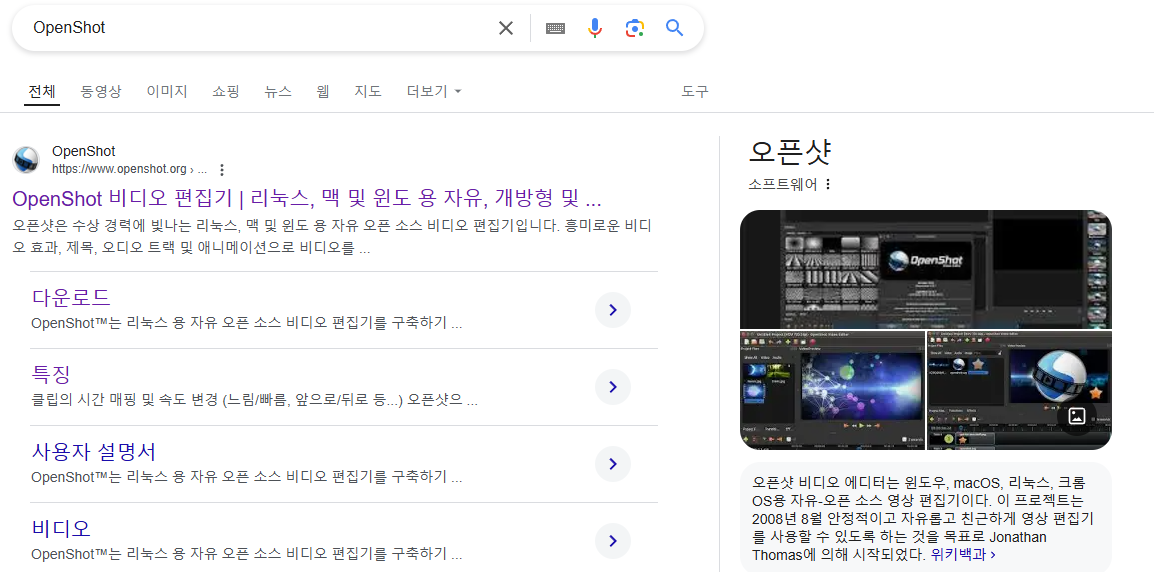Image resolution: width=1154 pixels, height=572 pixels.
Task: Click the arrow button for 비디오
Action: [x=613, y=541]
